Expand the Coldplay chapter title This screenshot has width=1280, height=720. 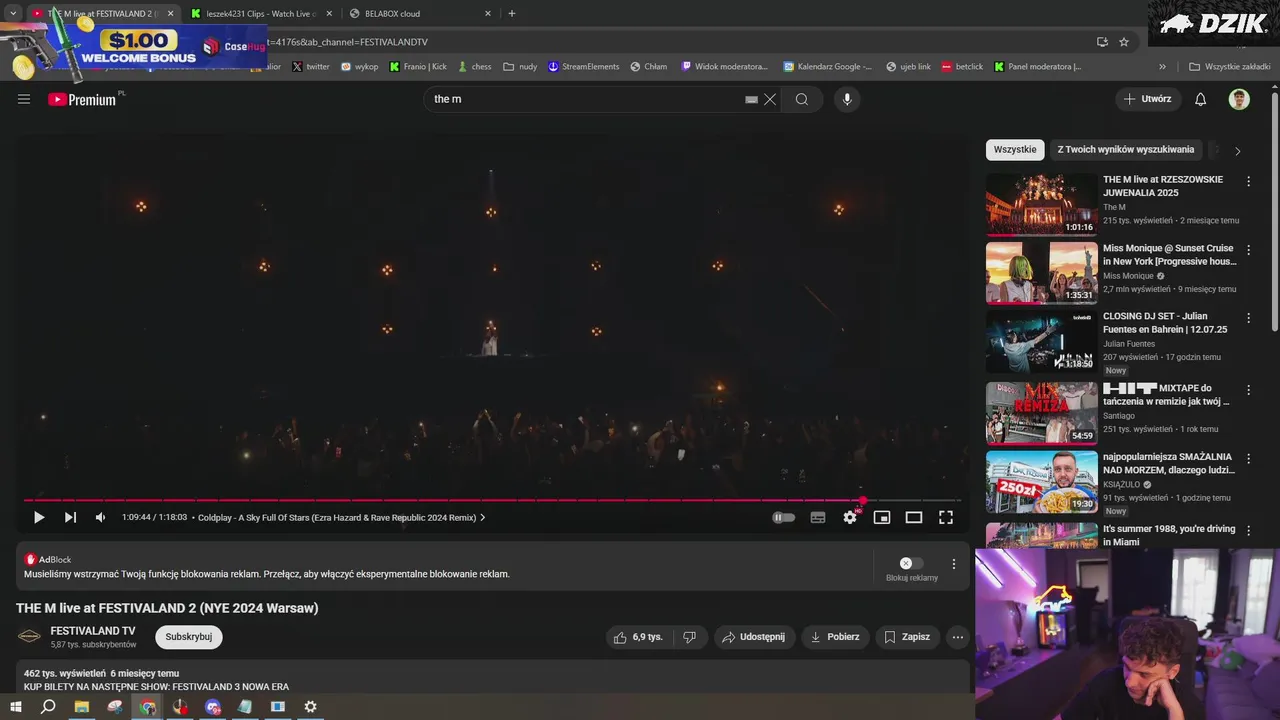(342, 517)
